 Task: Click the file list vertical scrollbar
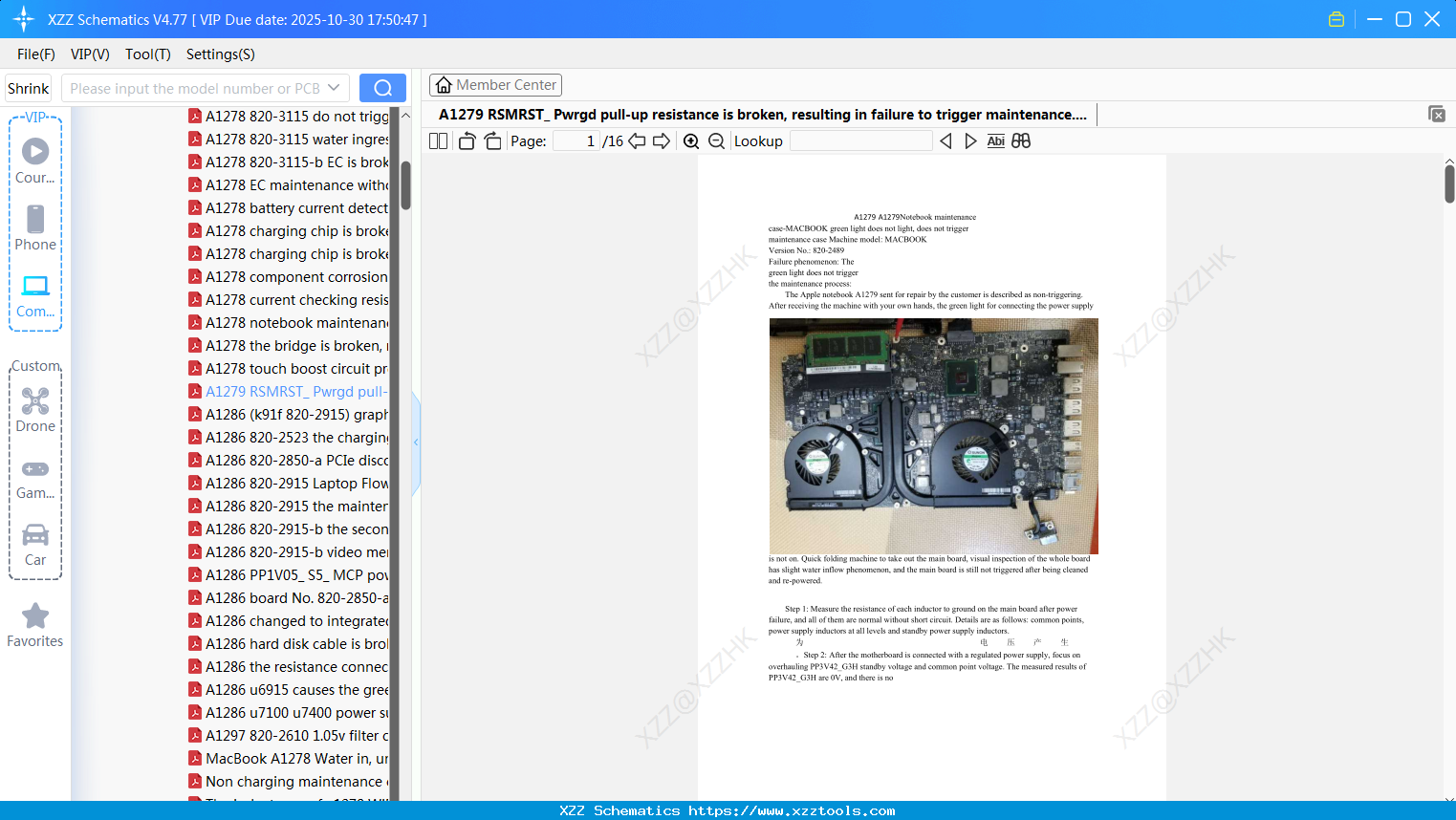405,183
